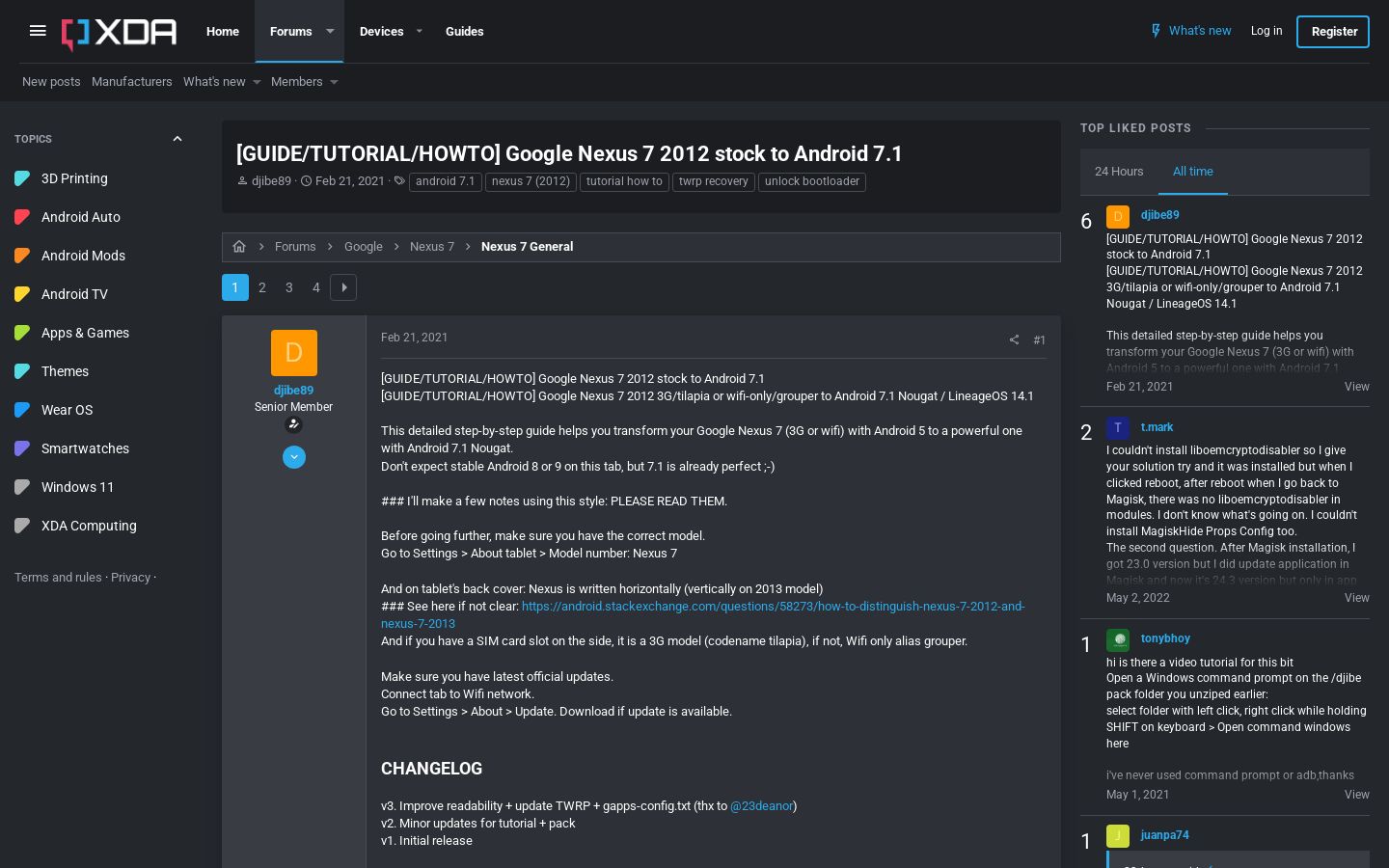Click the Smartwatches topic tag icon
This screenshot has height=868, width=1389.
click(23, 448)
